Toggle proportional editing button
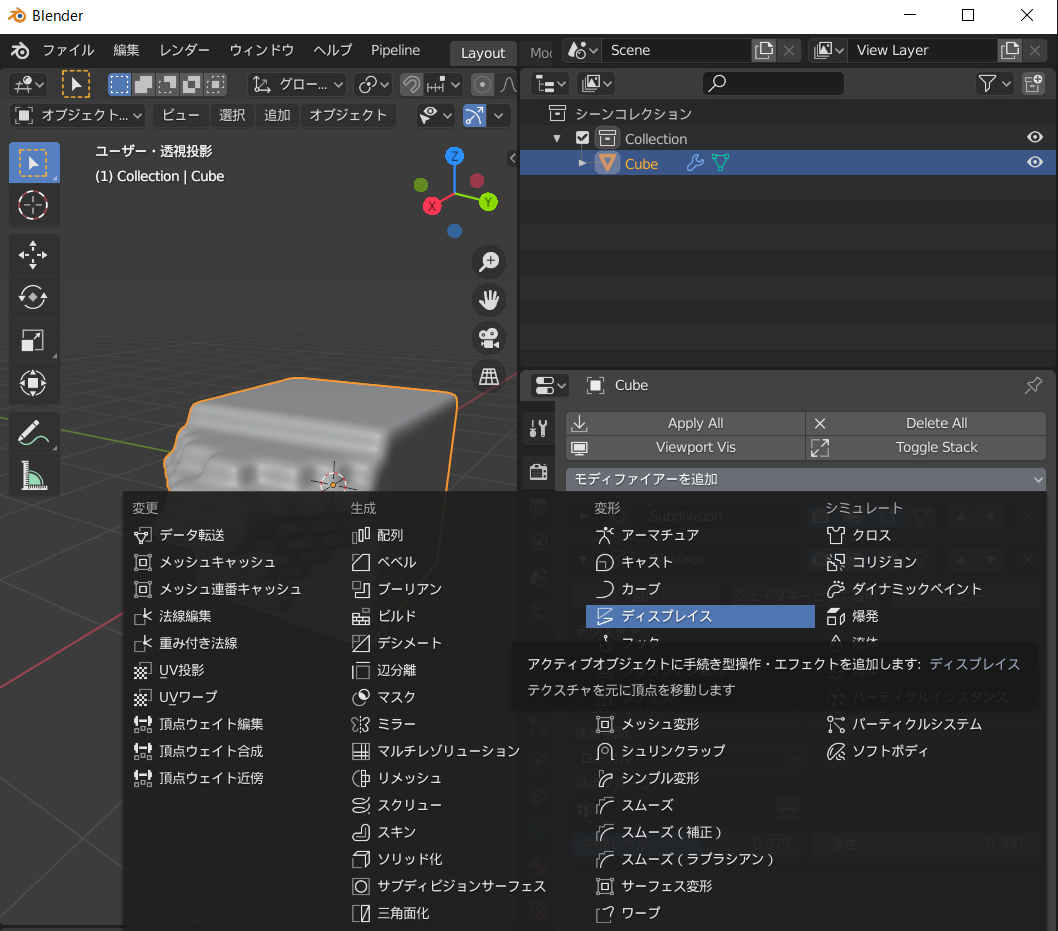The height and width of the screenshot is (931, 1058). [482, 84]
